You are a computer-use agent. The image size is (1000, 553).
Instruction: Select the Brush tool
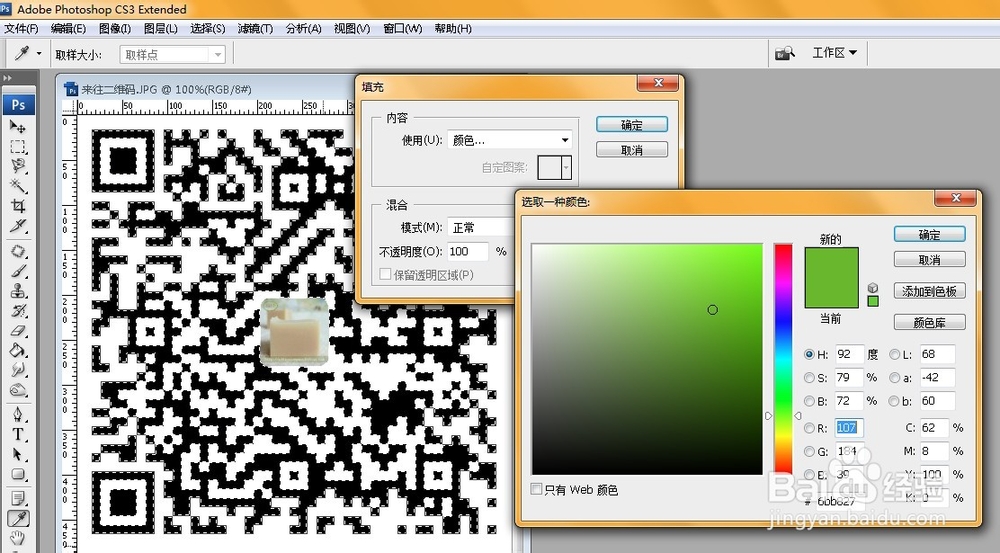tap(18, 270)
